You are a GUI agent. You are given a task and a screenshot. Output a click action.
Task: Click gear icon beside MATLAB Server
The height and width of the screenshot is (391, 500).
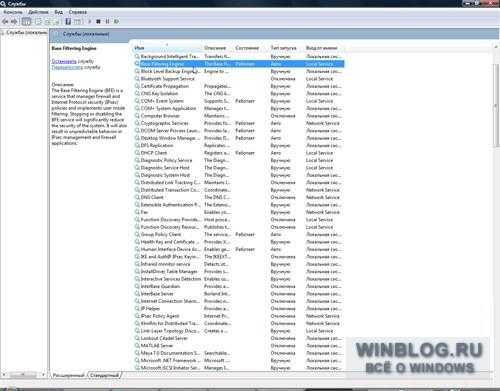pos(137,346)
